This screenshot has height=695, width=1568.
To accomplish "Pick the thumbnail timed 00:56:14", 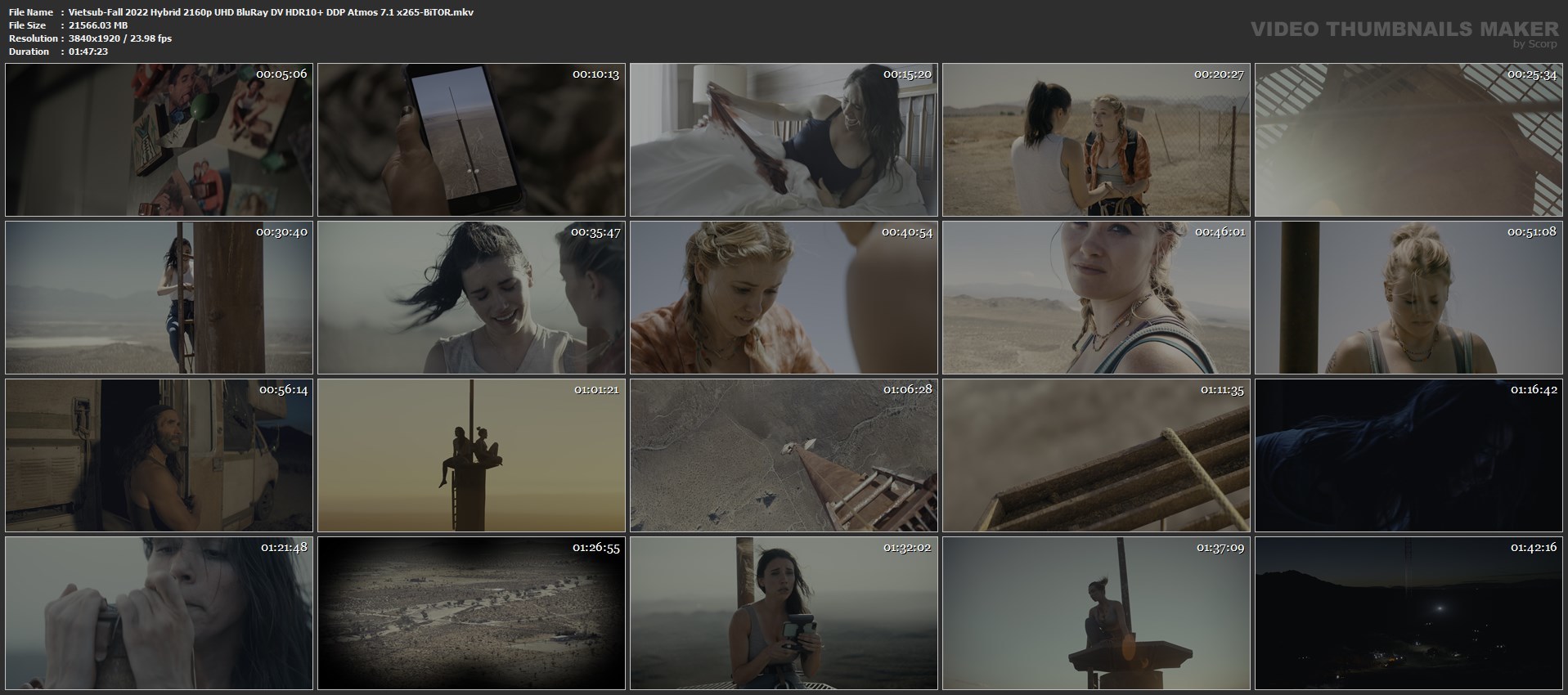I will [x=159, y=455].
